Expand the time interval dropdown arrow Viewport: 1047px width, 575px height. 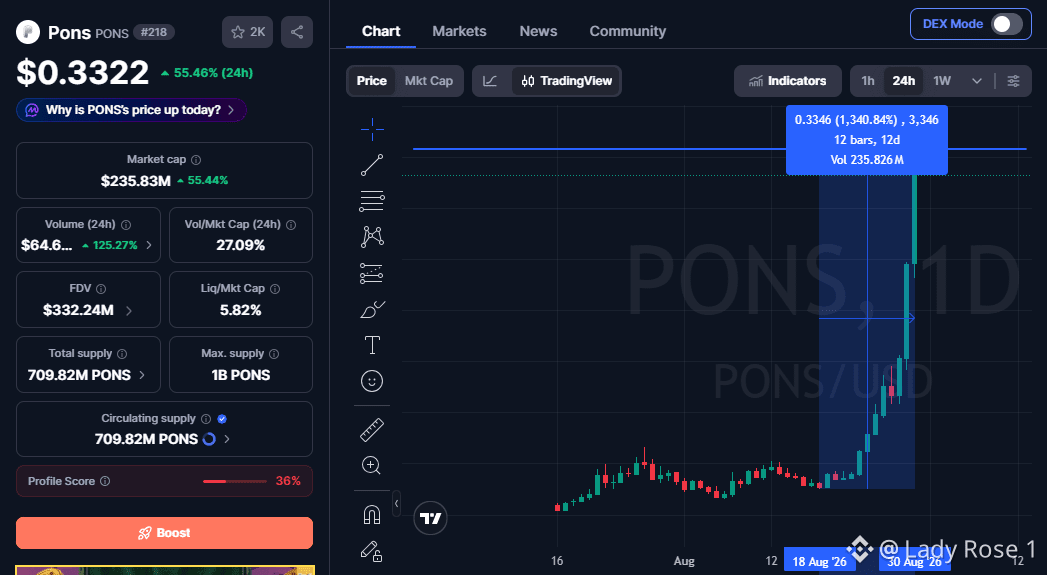tap(977, 81)
